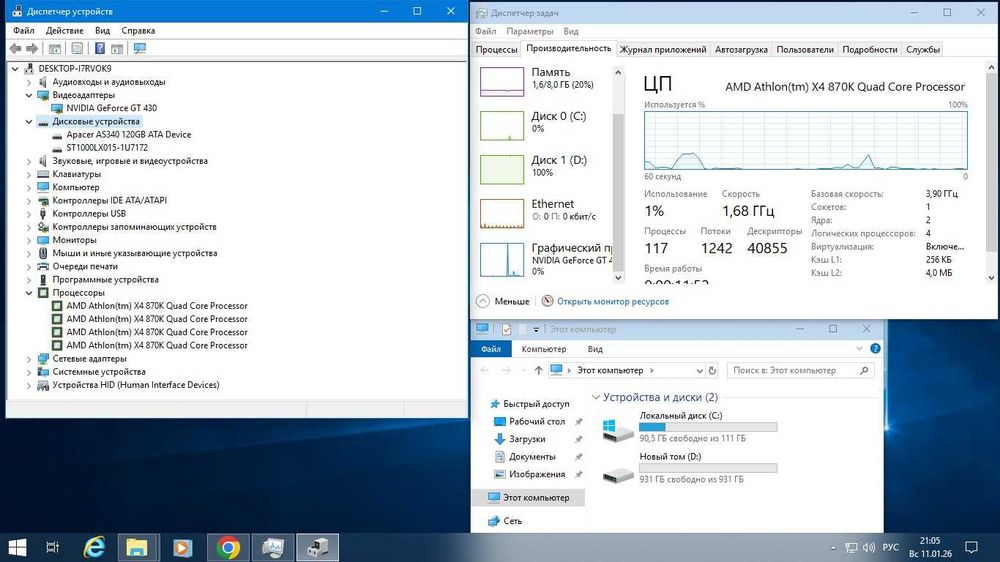The height and width of the screenshot is (562, 1000).
Task: Expand Системные устройства node
Action: pyautogui.click(x=29, y=372)
